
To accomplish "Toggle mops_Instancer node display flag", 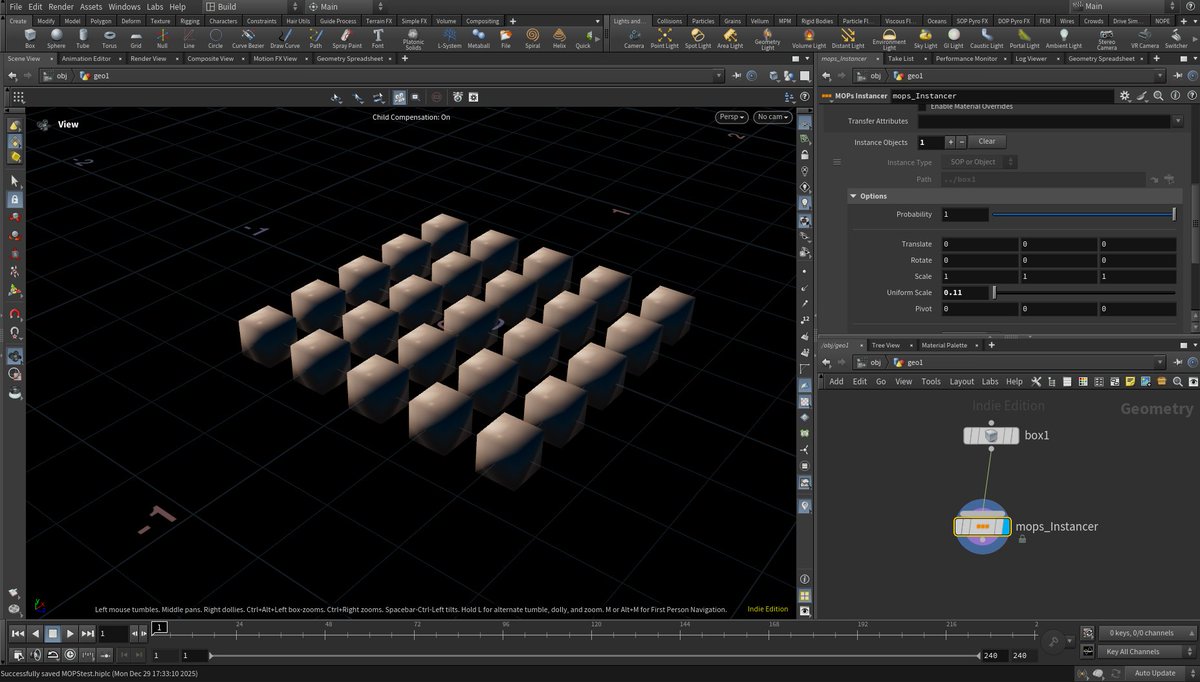I will click(x=1004, y=526).
